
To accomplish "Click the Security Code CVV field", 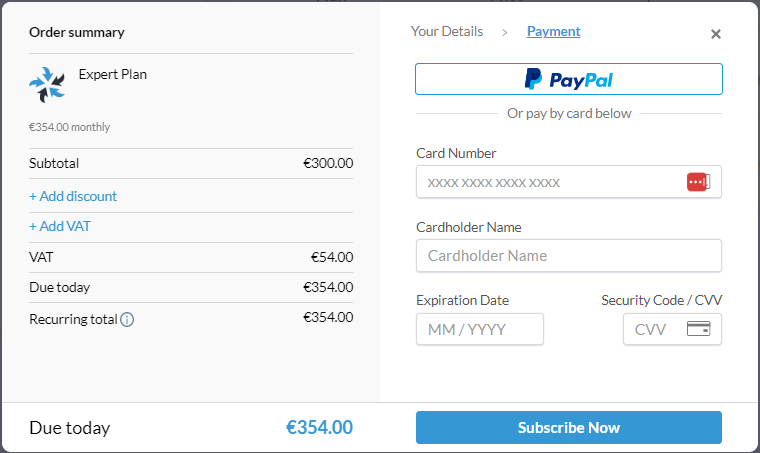I will point(672,329).
